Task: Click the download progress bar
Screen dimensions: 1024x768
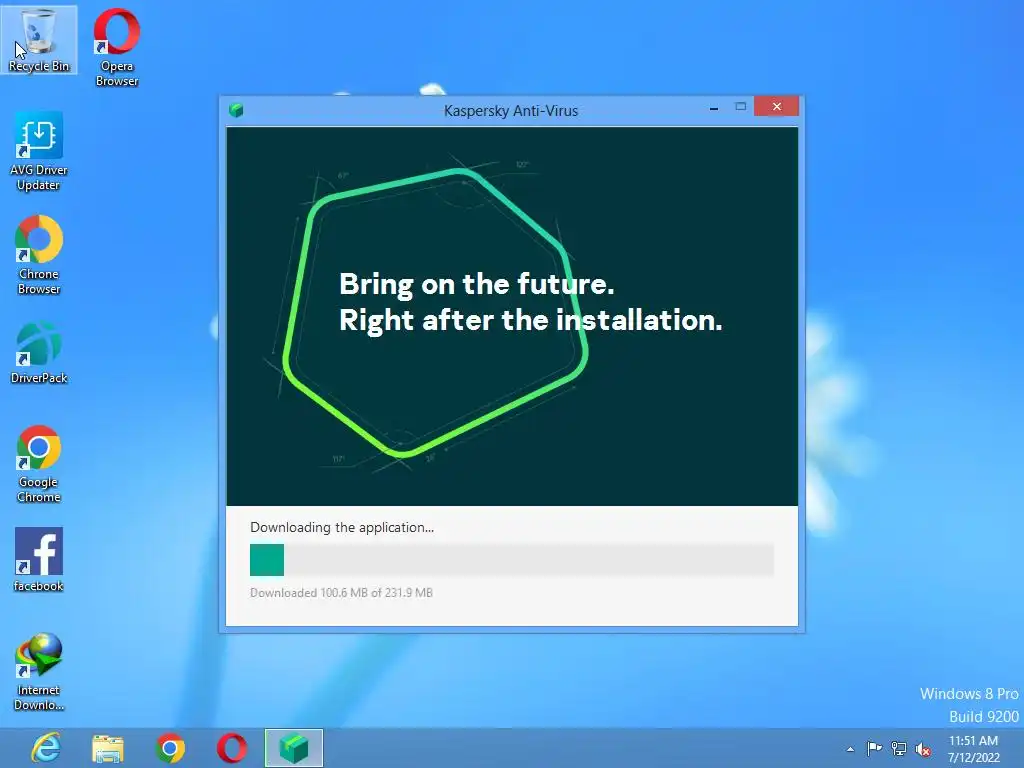Action: click(x=512, y=560)
